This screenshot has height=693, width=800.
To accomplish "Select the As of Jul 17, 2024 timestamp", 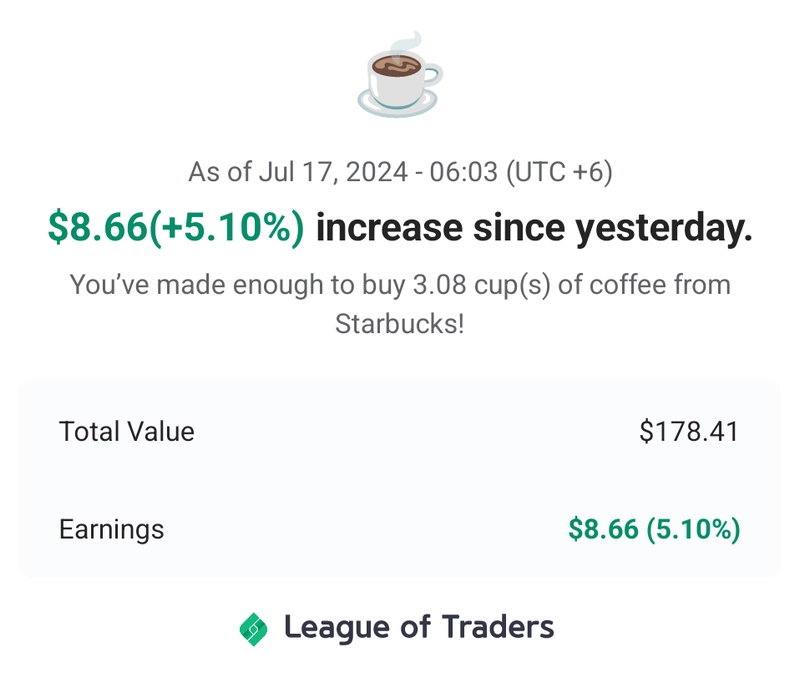I will [x=400, y=171].
